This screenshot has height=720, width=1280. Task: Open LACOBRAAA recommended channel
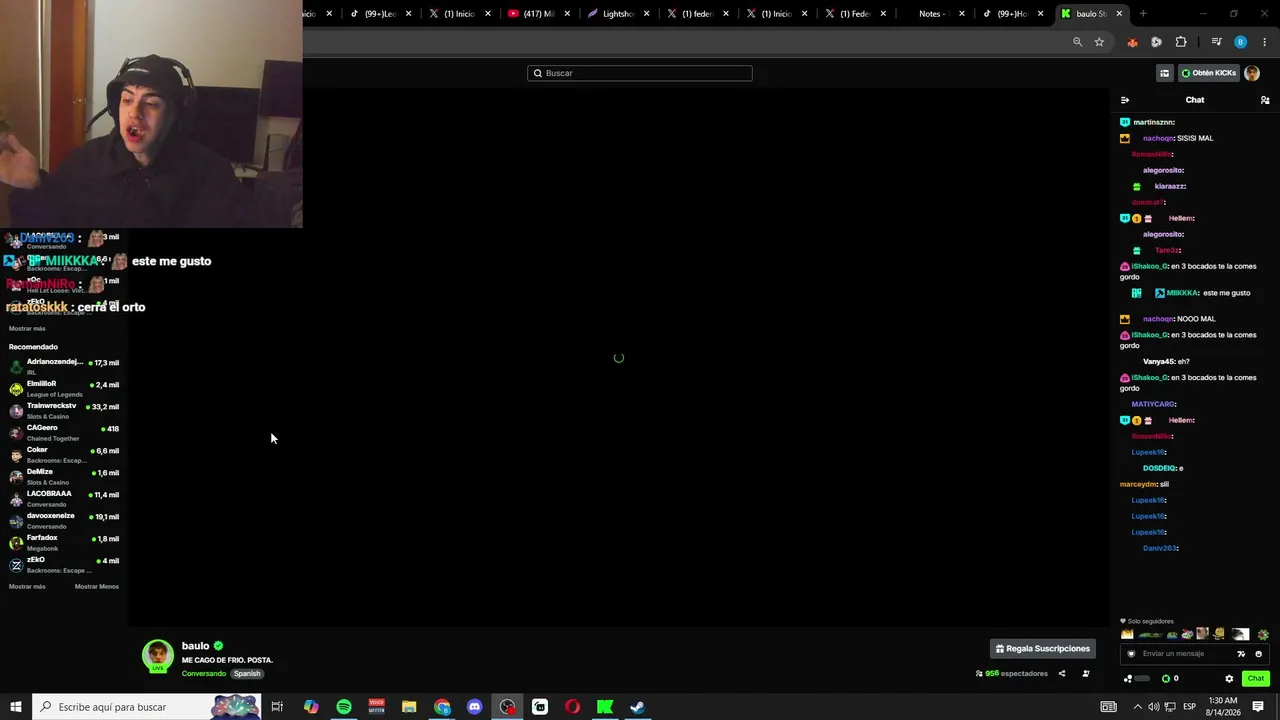(64, 499)
